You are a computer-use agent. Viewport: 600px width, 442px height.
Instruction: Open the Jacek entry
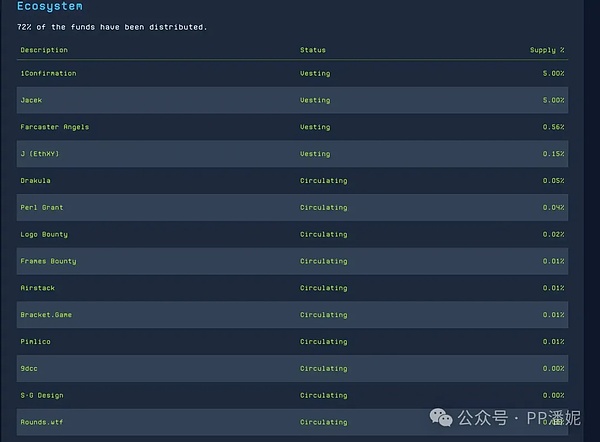tap(32, 100)
